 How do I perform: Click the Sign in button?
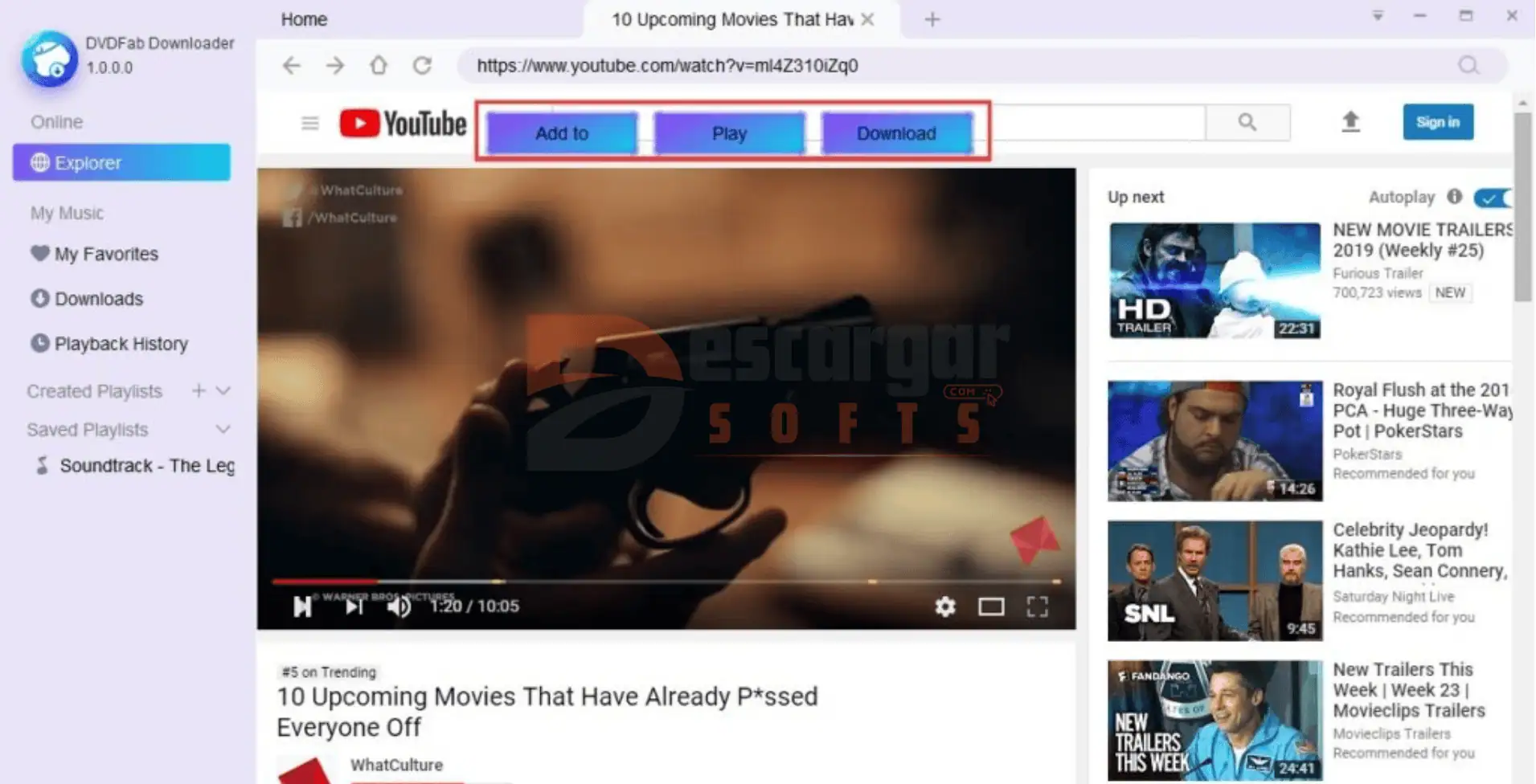click(x=1437, y=122)
